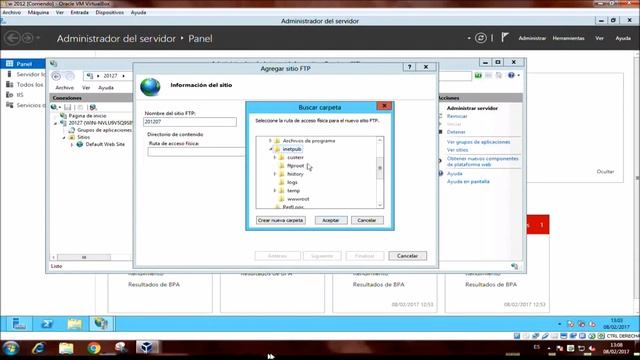This screenshot has width=640, height=360.
Task: Select Grupos de aplicaciones in the tree
Action: pos(104,130)
